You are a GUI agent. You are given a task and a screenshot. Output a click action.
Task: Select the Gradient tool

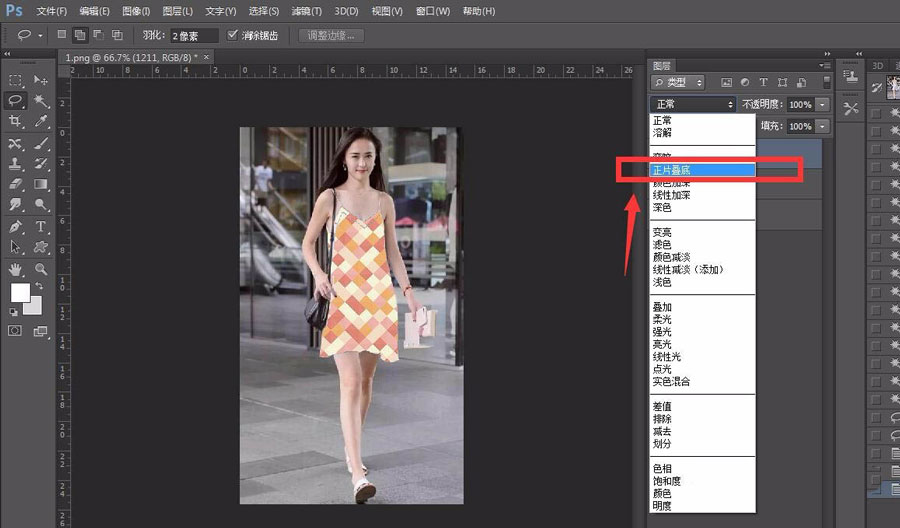click(41, 184)
